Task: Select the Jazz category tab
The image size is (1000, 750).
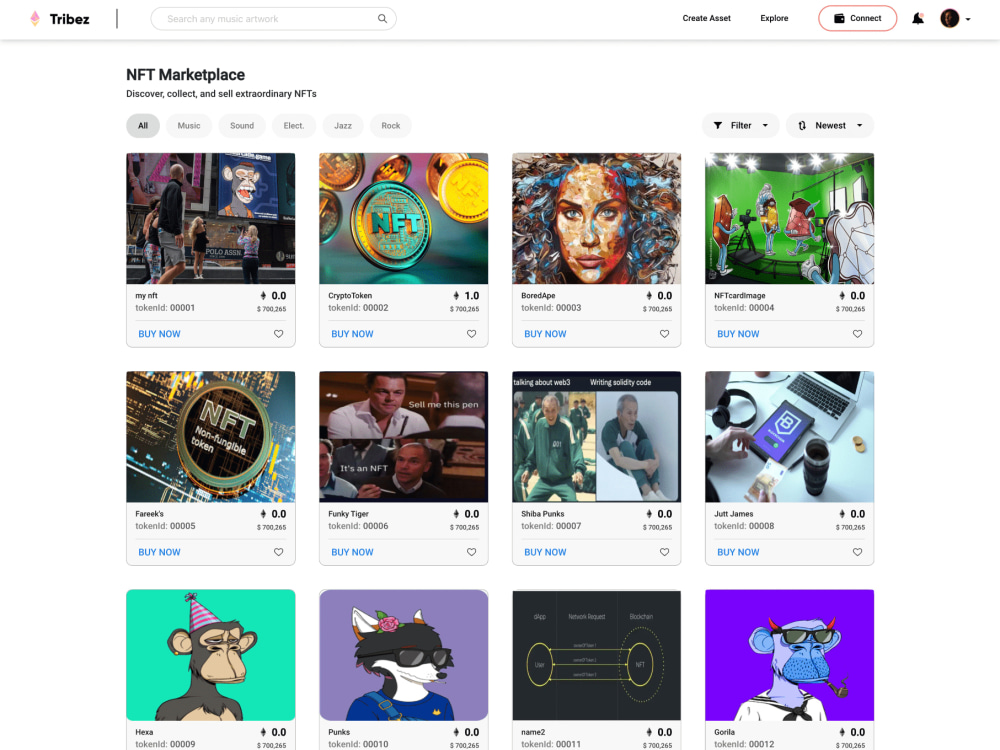Action: click(x=343, y=126)
